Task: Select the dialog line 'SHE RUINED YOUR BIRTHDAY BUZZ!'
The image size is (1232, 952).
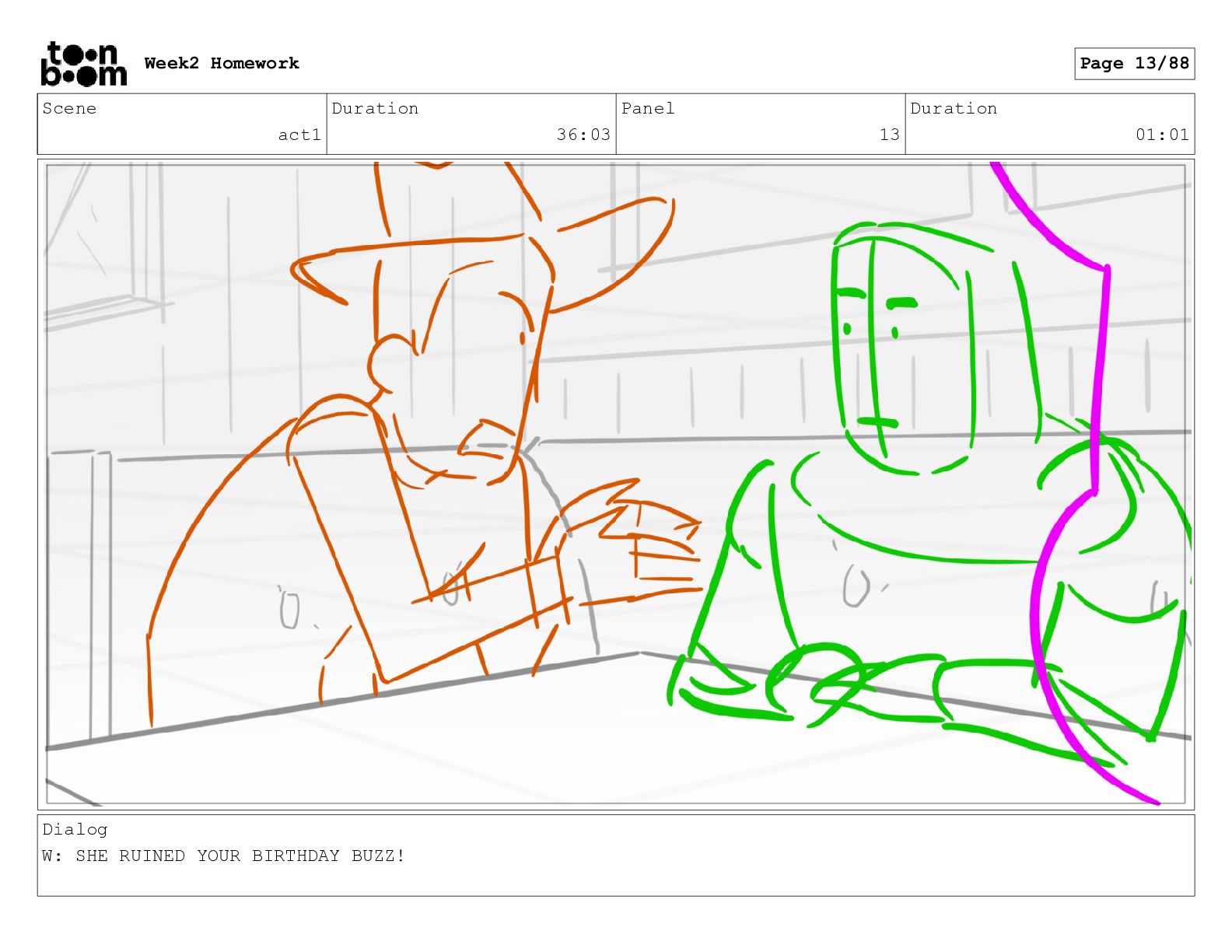Action: click(x=240, y=856)
